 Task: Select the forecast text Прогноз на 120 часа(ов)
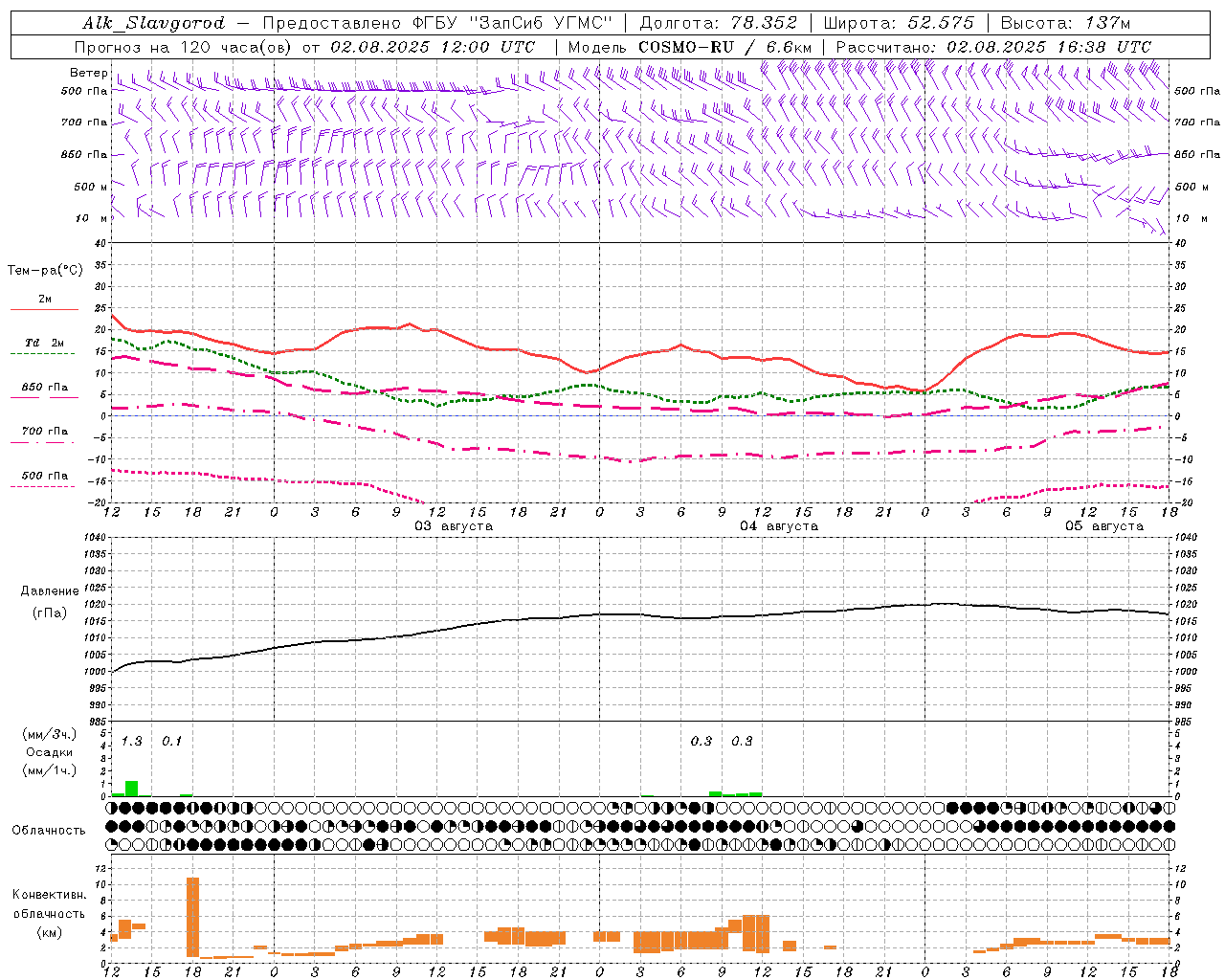coord(184,47)
